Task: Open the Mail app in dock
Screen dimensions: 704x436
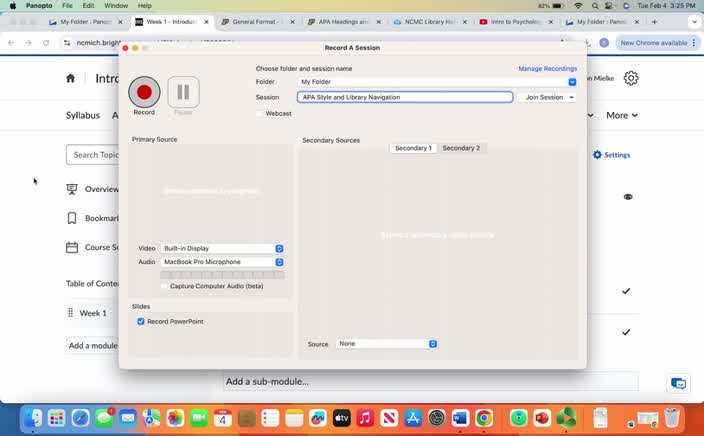Action: point(128,418)
